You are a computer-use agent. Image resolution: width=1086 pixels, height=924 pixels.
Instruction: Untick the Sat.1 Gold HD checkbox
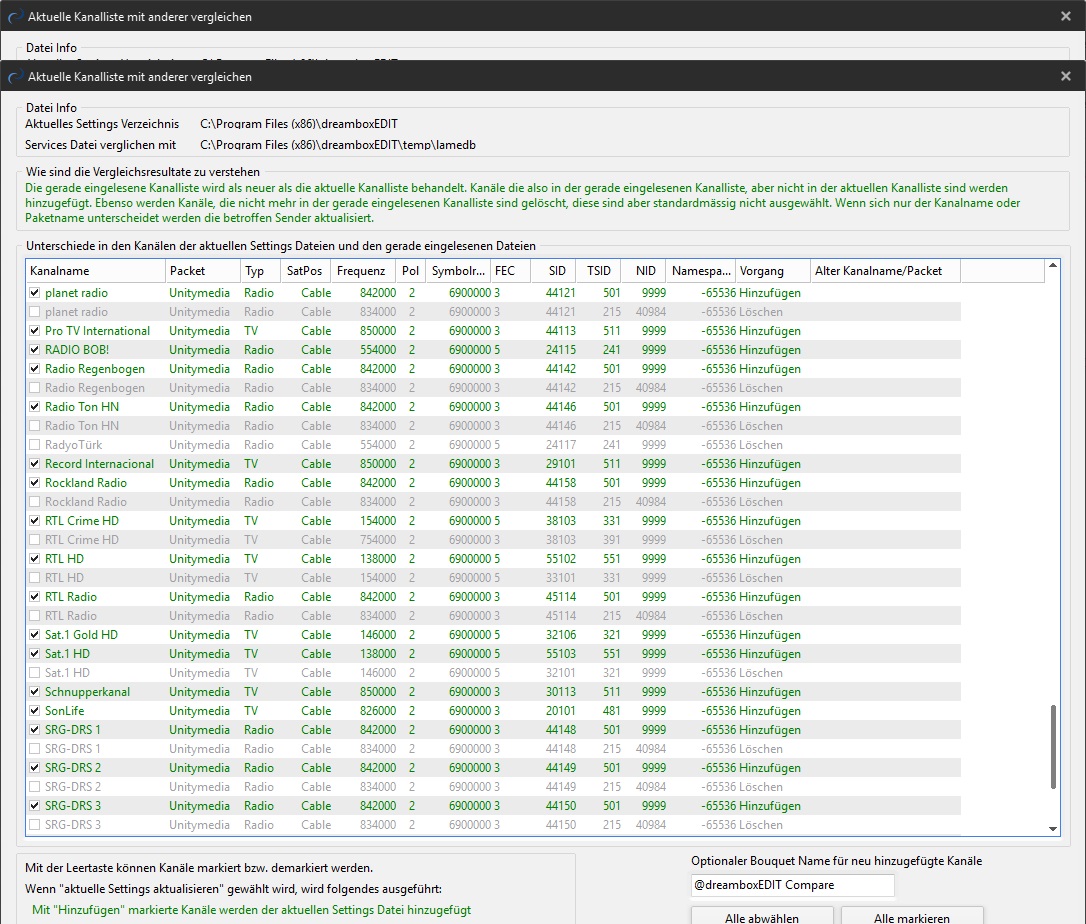point(36,635)
